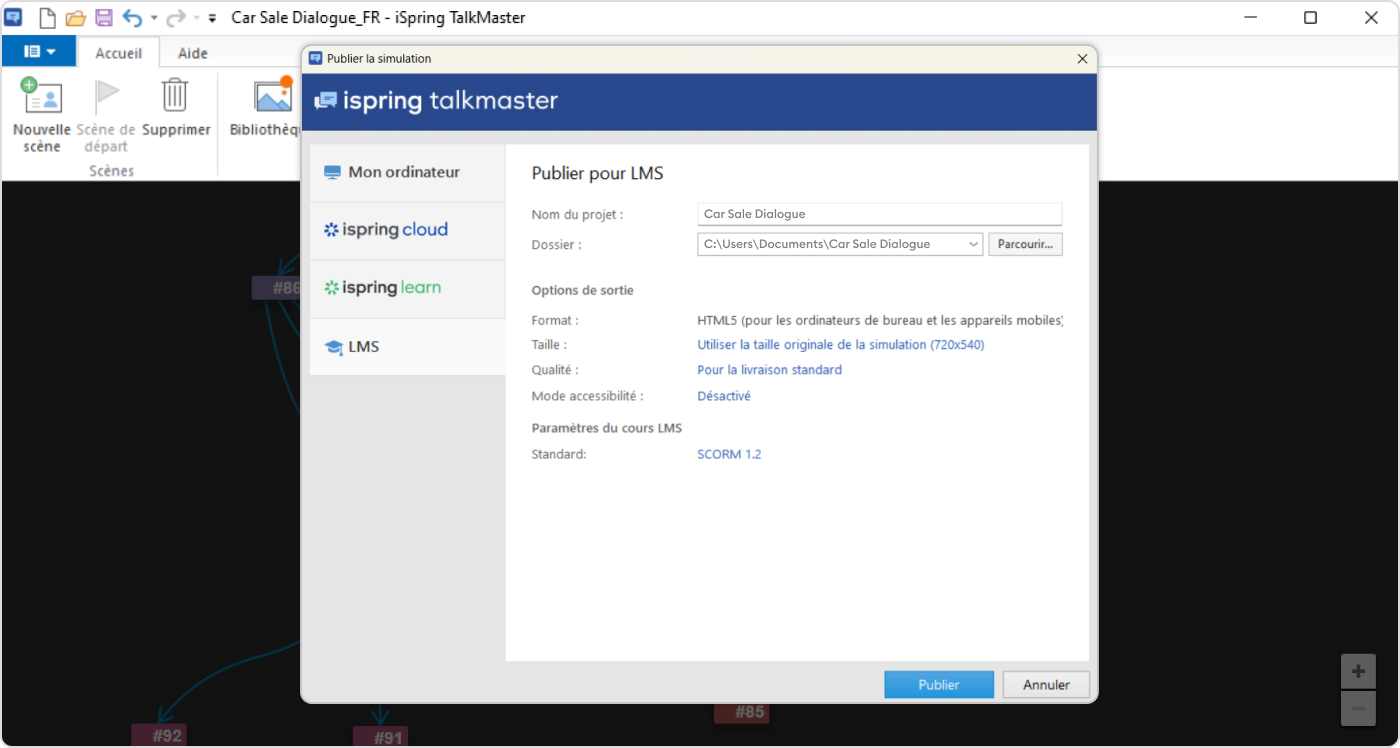The height and width of the screenshot is (748, 1400).
Task: Click the Parcourir... browse button
Action: 1025,244
